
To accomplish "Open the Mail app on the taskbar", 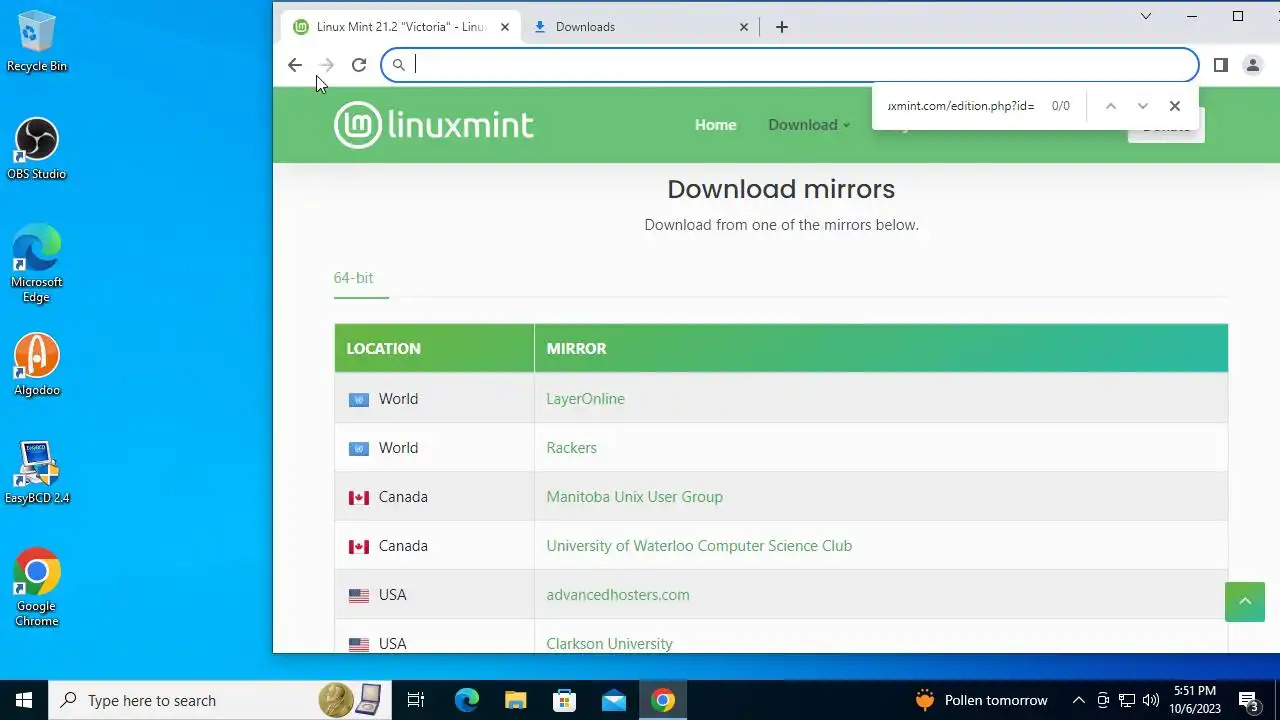I will (614, 700).
